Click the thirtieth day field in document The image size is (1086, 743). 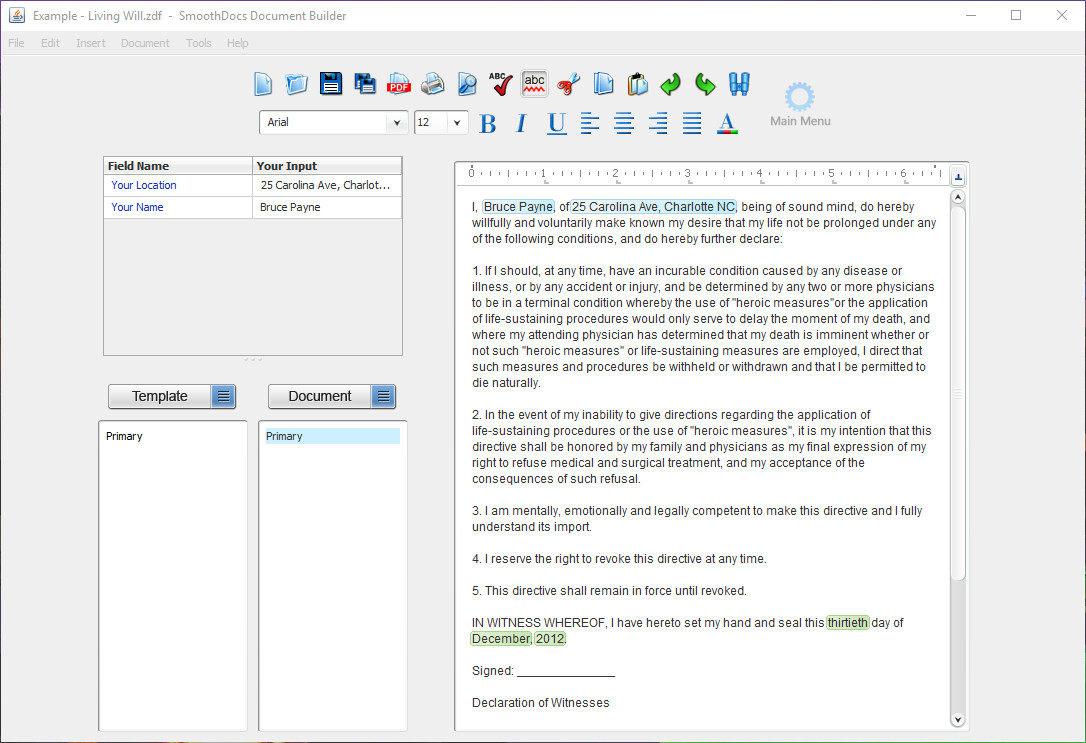click(x=847, y=623)
